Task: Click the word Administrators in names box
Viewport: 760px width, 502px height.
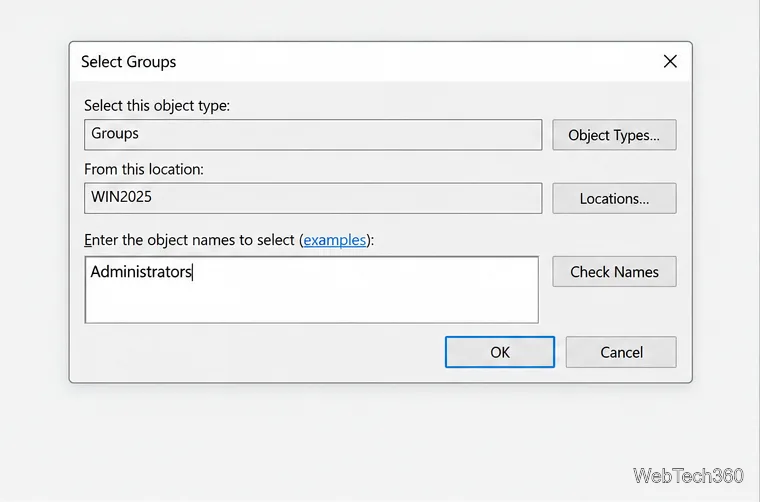Action: point(141,272)
